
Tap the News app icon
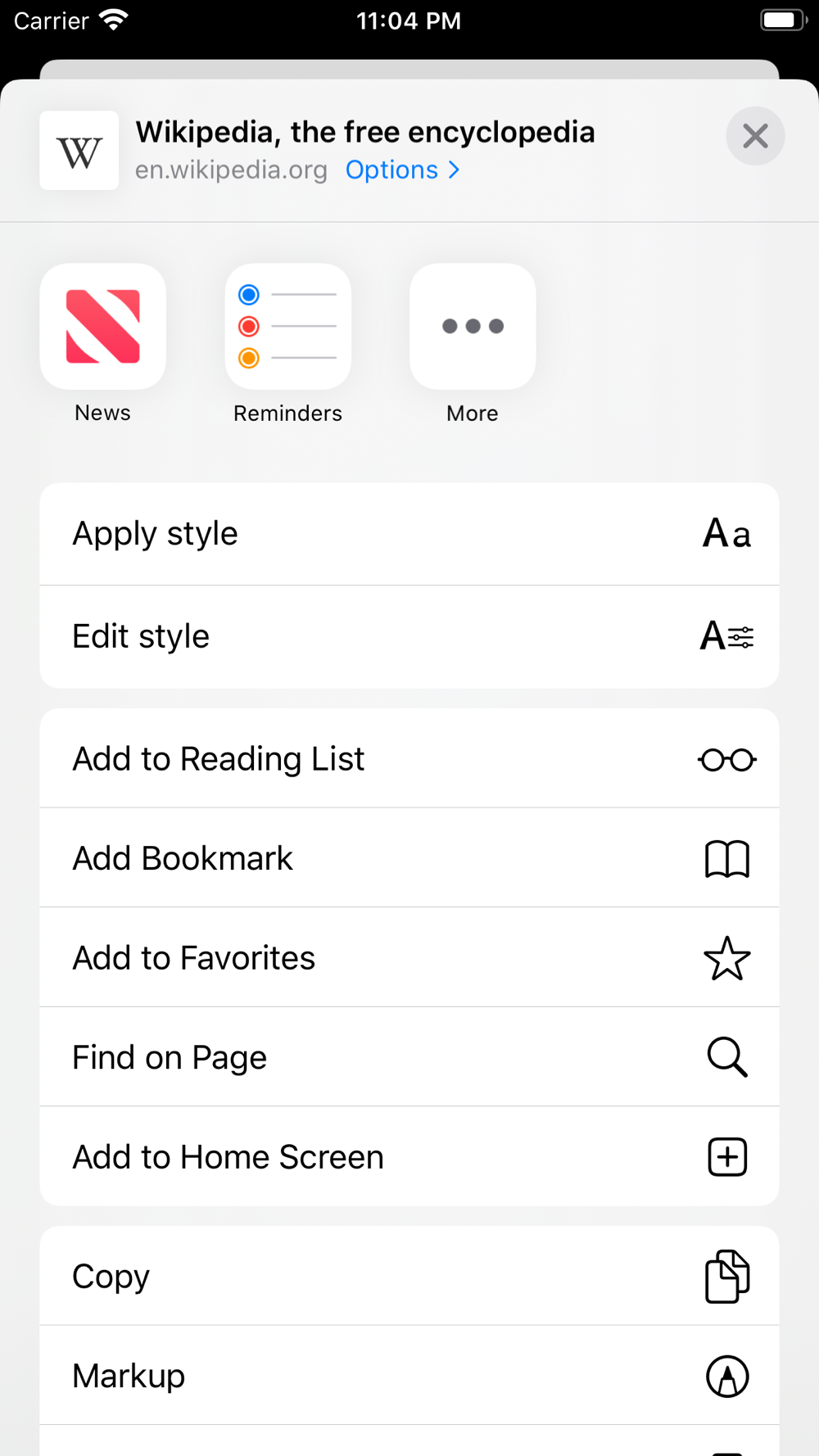click(x=103, y=326)
